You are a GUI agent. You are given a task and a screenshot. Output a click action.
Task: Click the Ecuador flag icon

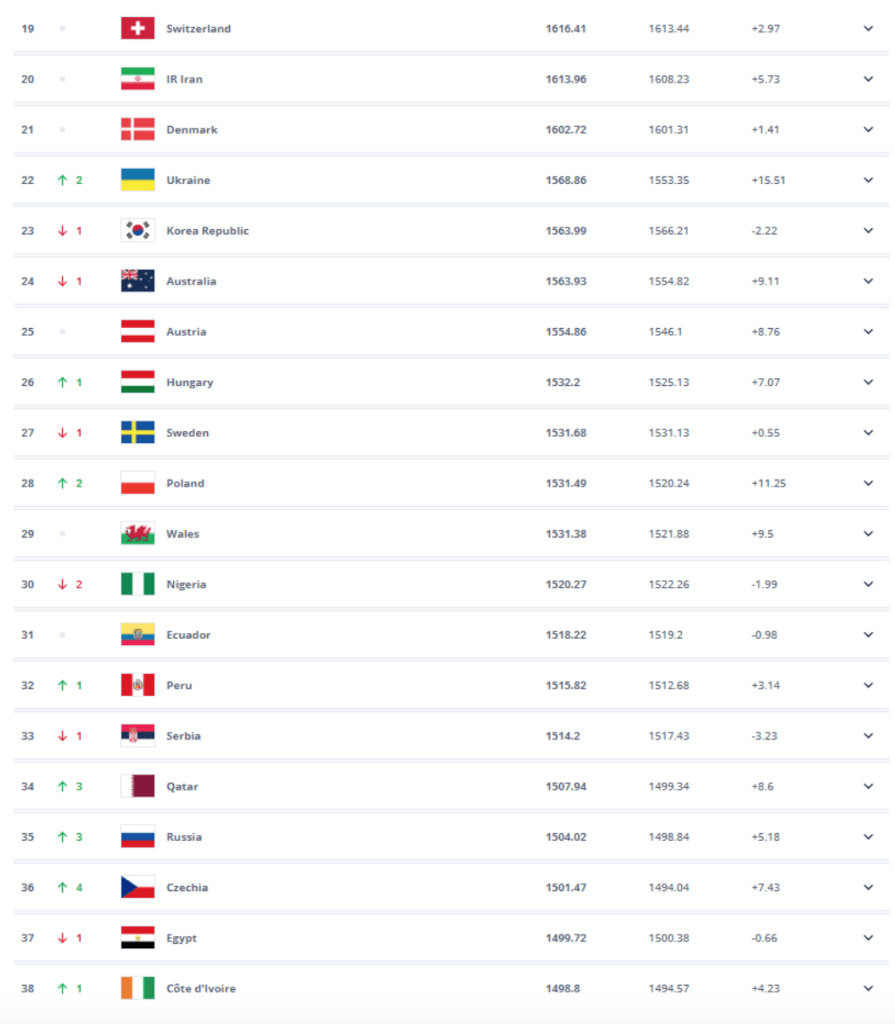tap(138, 634)
